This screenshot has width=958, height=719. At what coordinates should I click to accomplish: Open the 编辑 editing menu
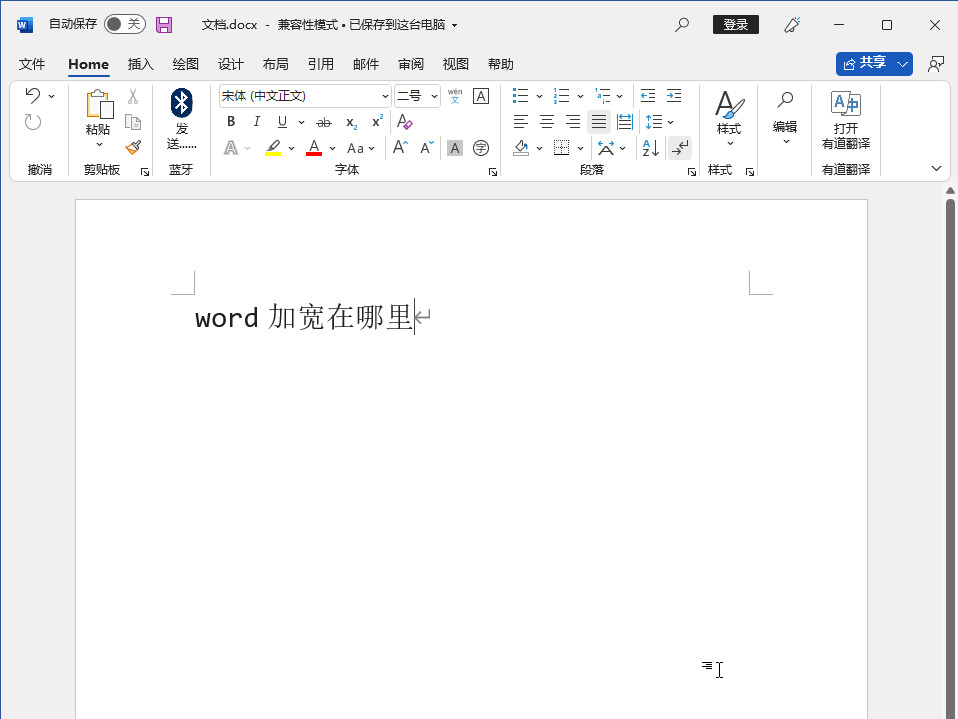(x=785, y=119)
